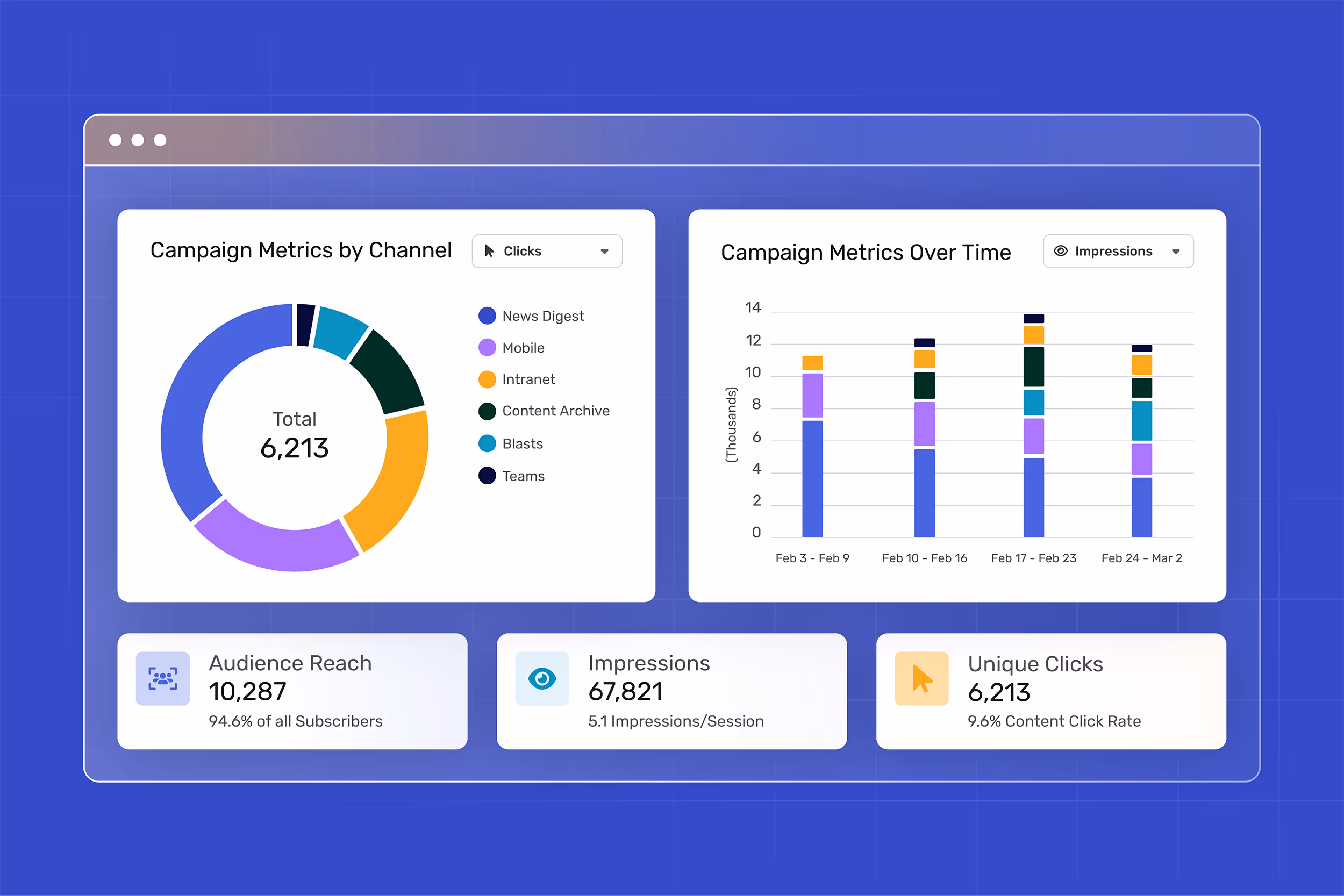Click the cursor icon in Clicks selector
Image resolution: width=1344 pixels, height=896 pixels.
(x=489, y=251)
